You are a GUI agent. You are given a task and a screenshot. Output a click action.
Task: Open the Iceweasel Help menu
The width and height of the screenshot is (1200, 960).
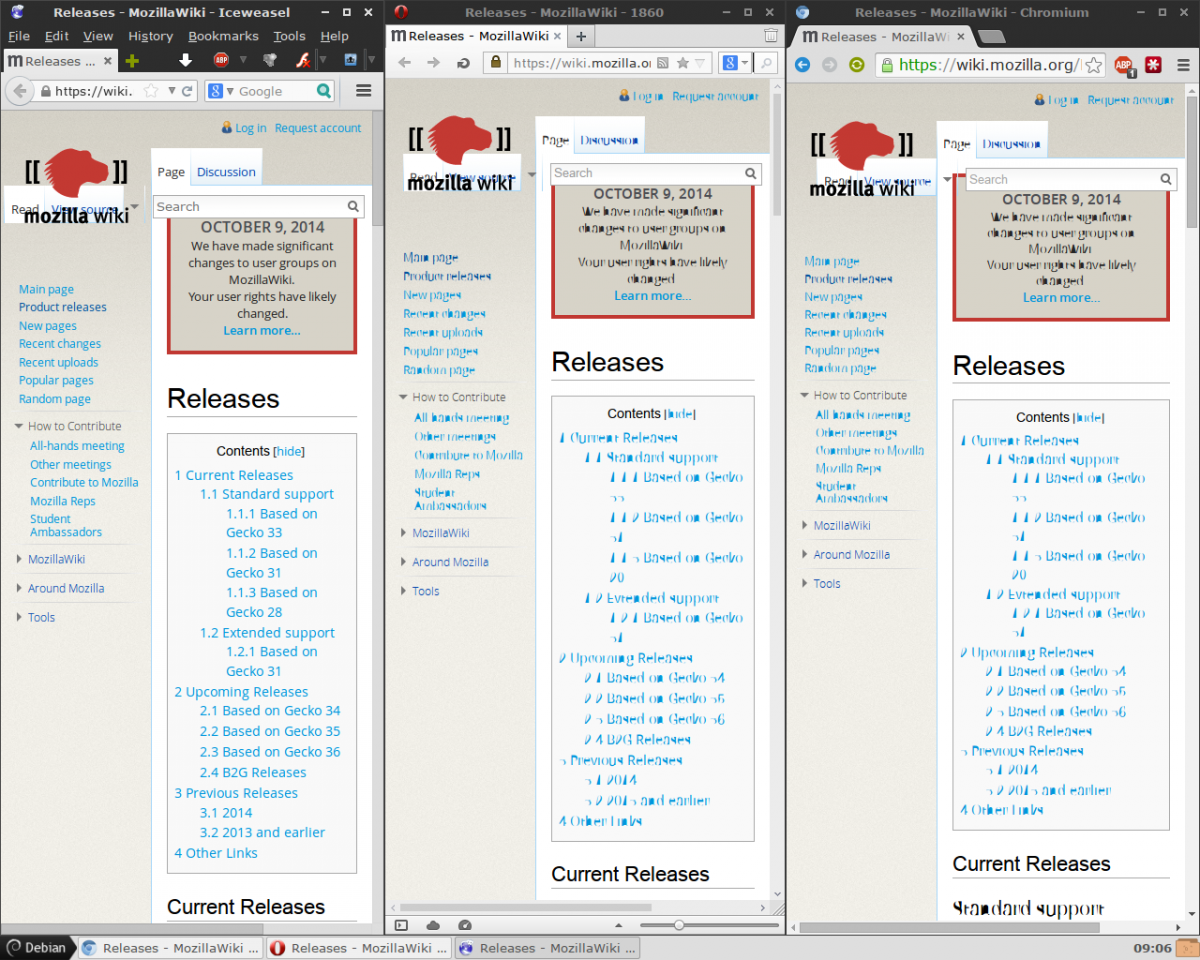click(x=334, y=36)
